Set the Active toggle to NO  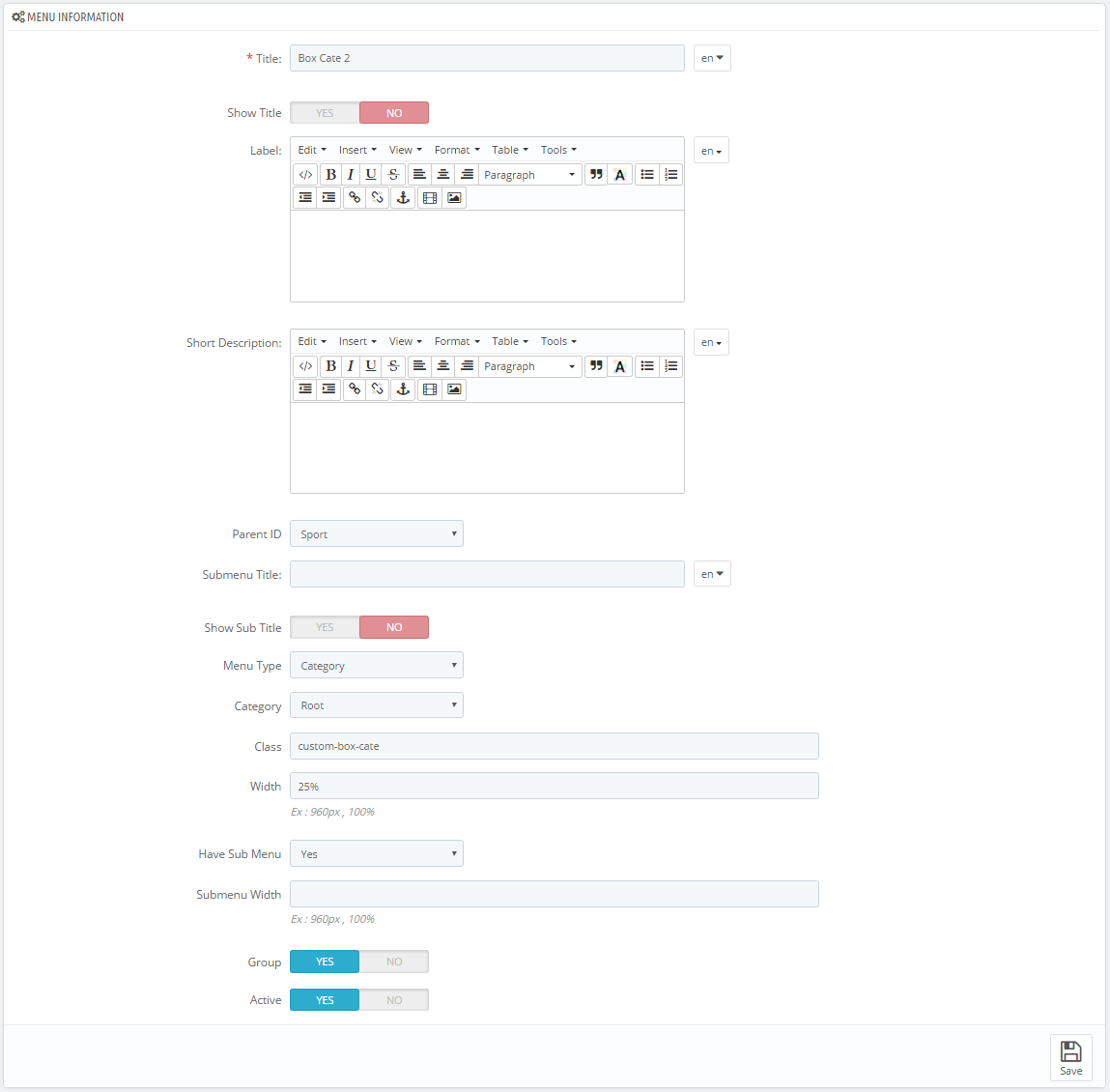point(394,1000)
